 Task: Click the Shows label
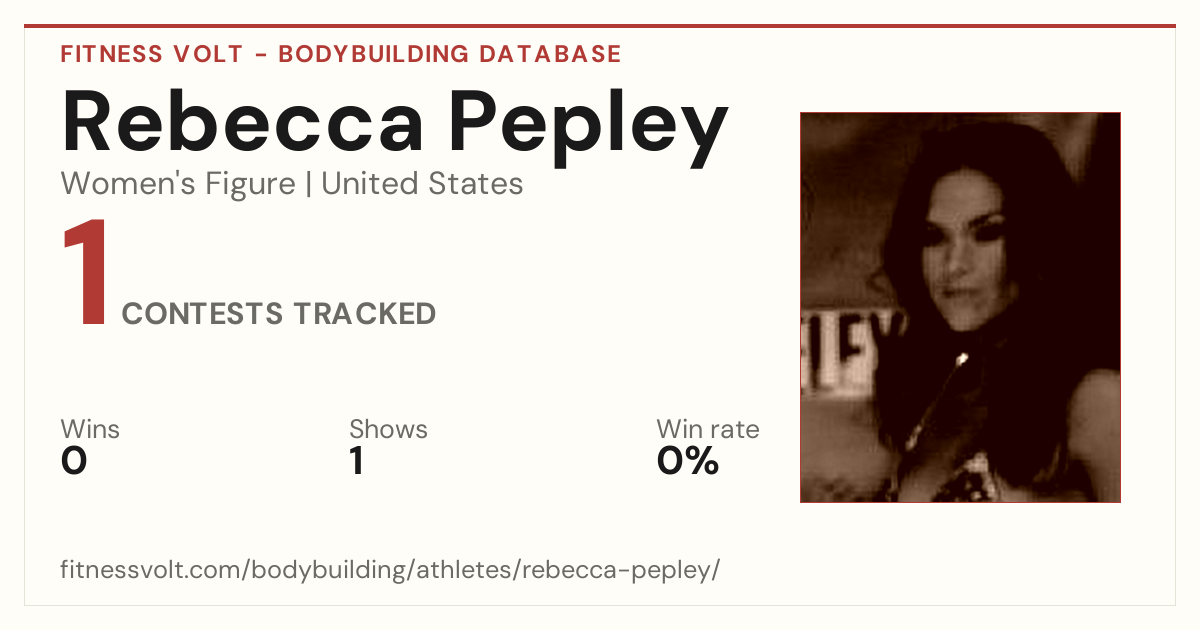coord(388,430)
